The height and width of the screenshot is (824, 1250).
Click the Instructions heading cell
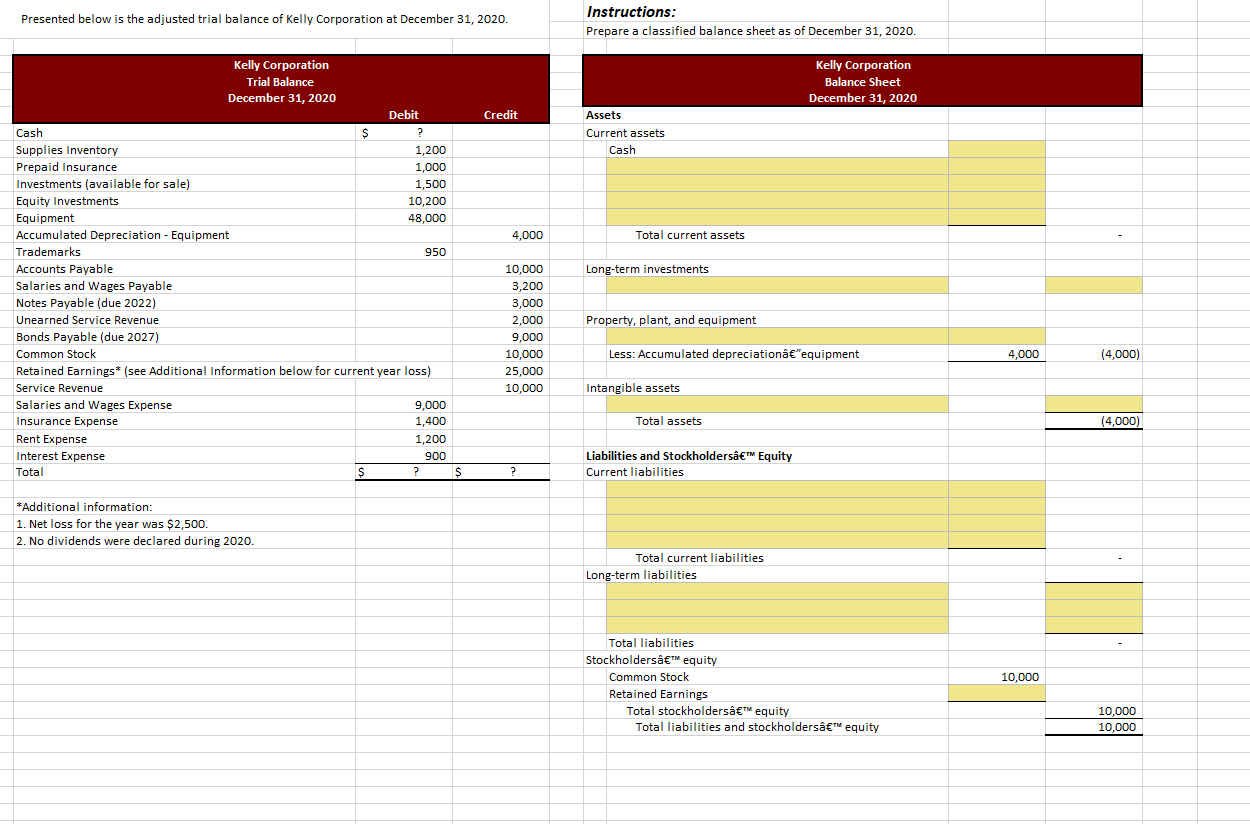tap(620, 11)
